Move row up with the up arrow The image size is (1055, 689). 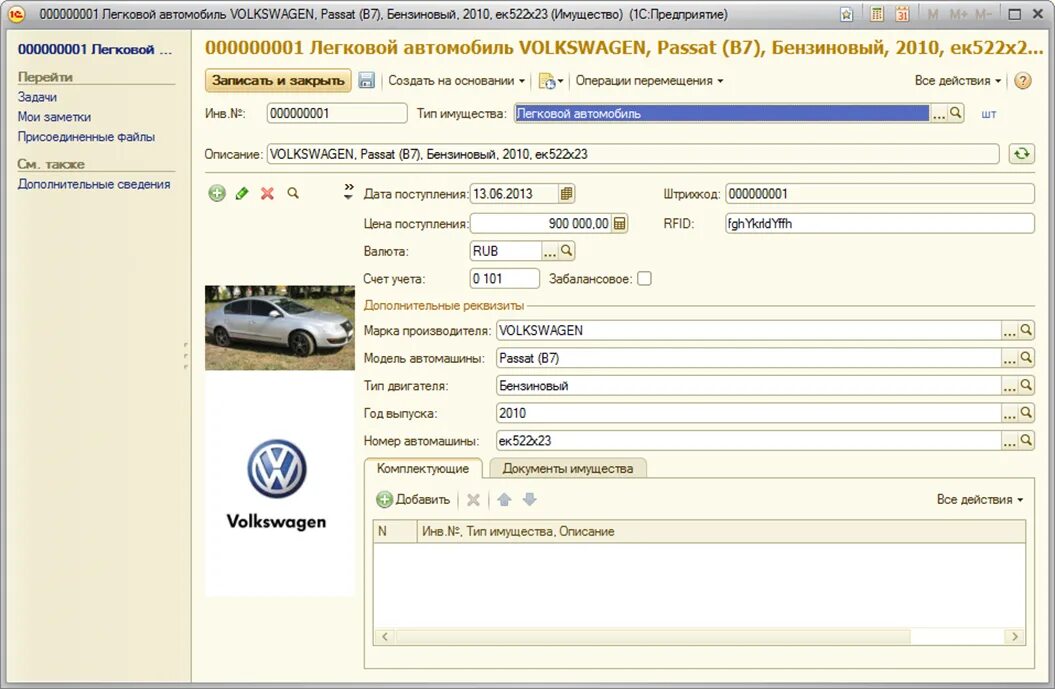pyautogui.click(x=504, y=499)
